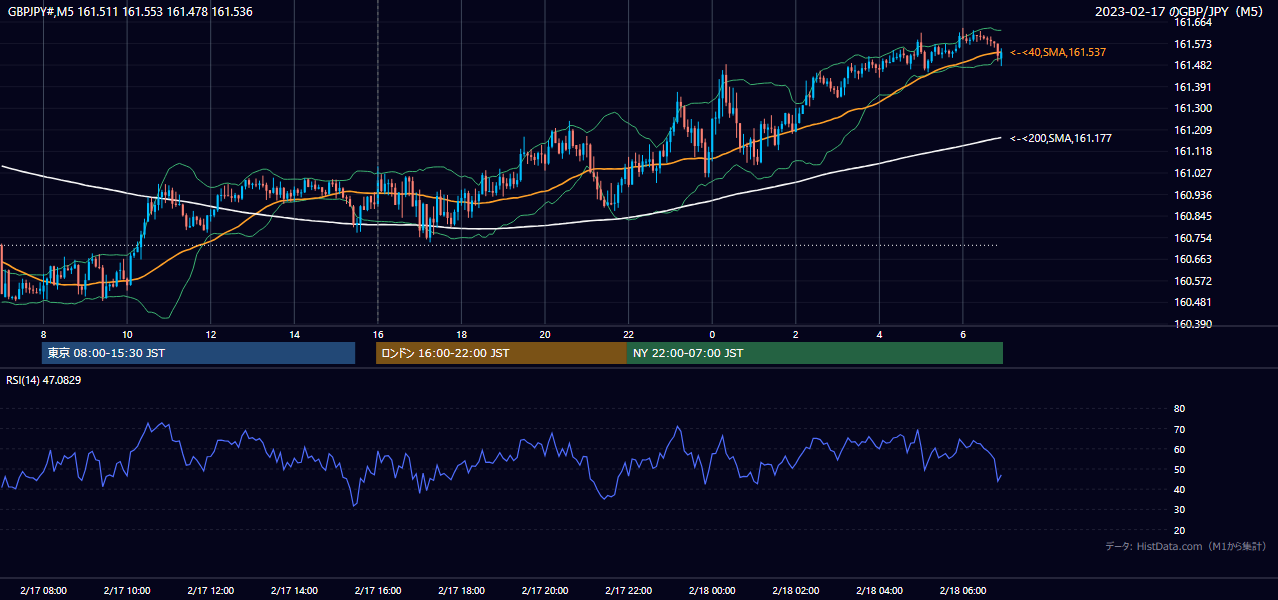Click price scale value 161.573
1278x600 pixels.
click(x=1193, y=44)
